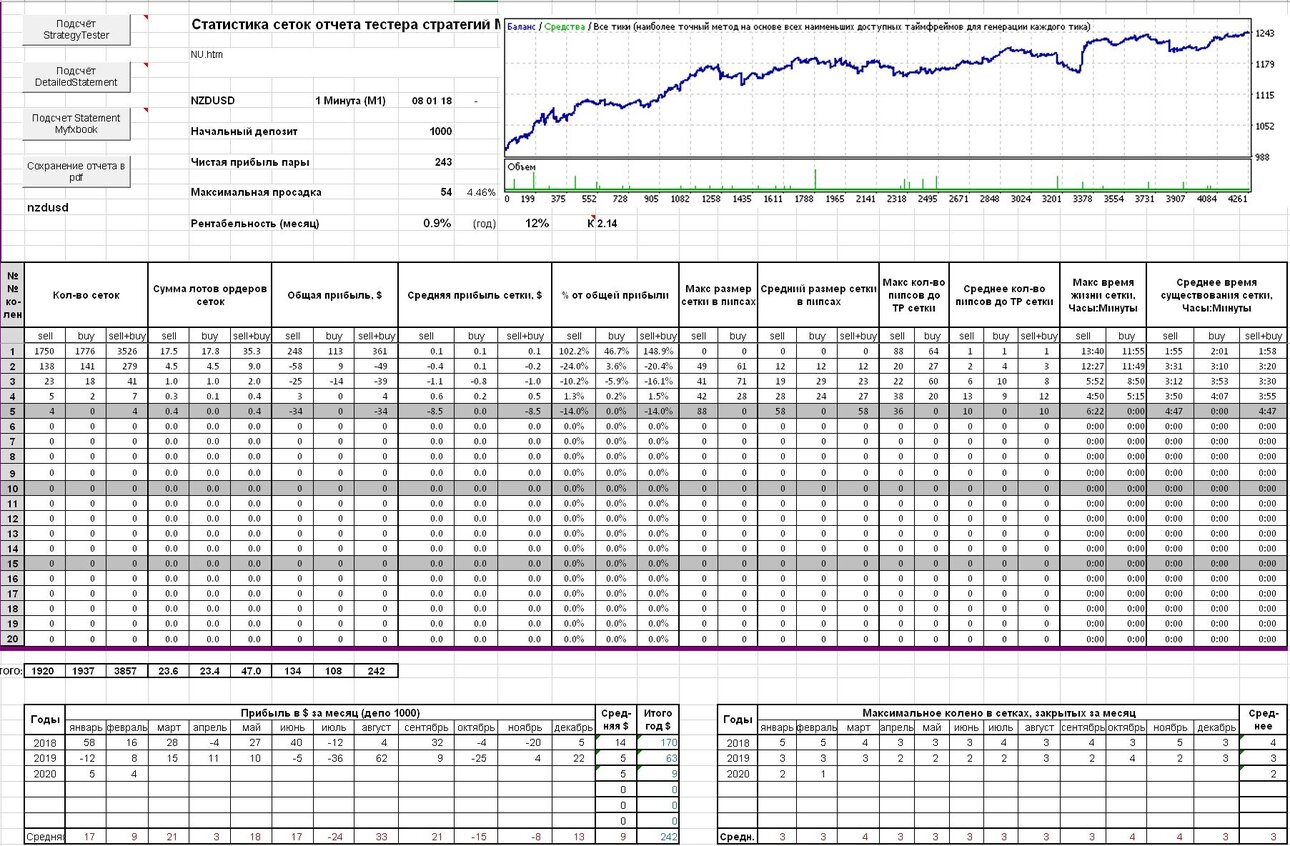Select the Чистая прибыль пары value 243
1290x846 pixels.
(442, 162)
